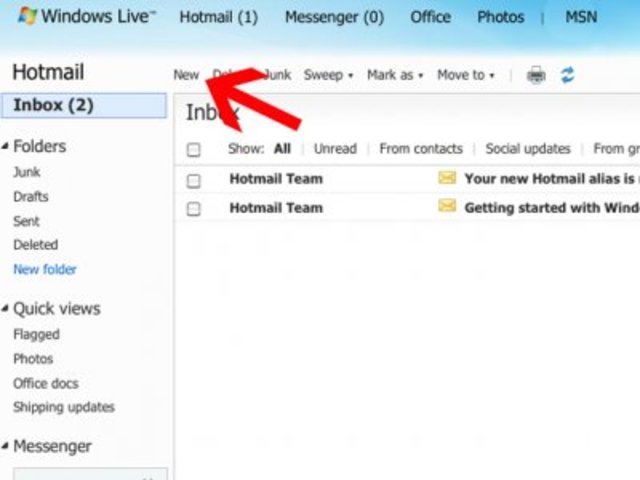The width and height of the screenshot is (640, 480).
Task: Click the Windows Live logo
Action: 87,16
